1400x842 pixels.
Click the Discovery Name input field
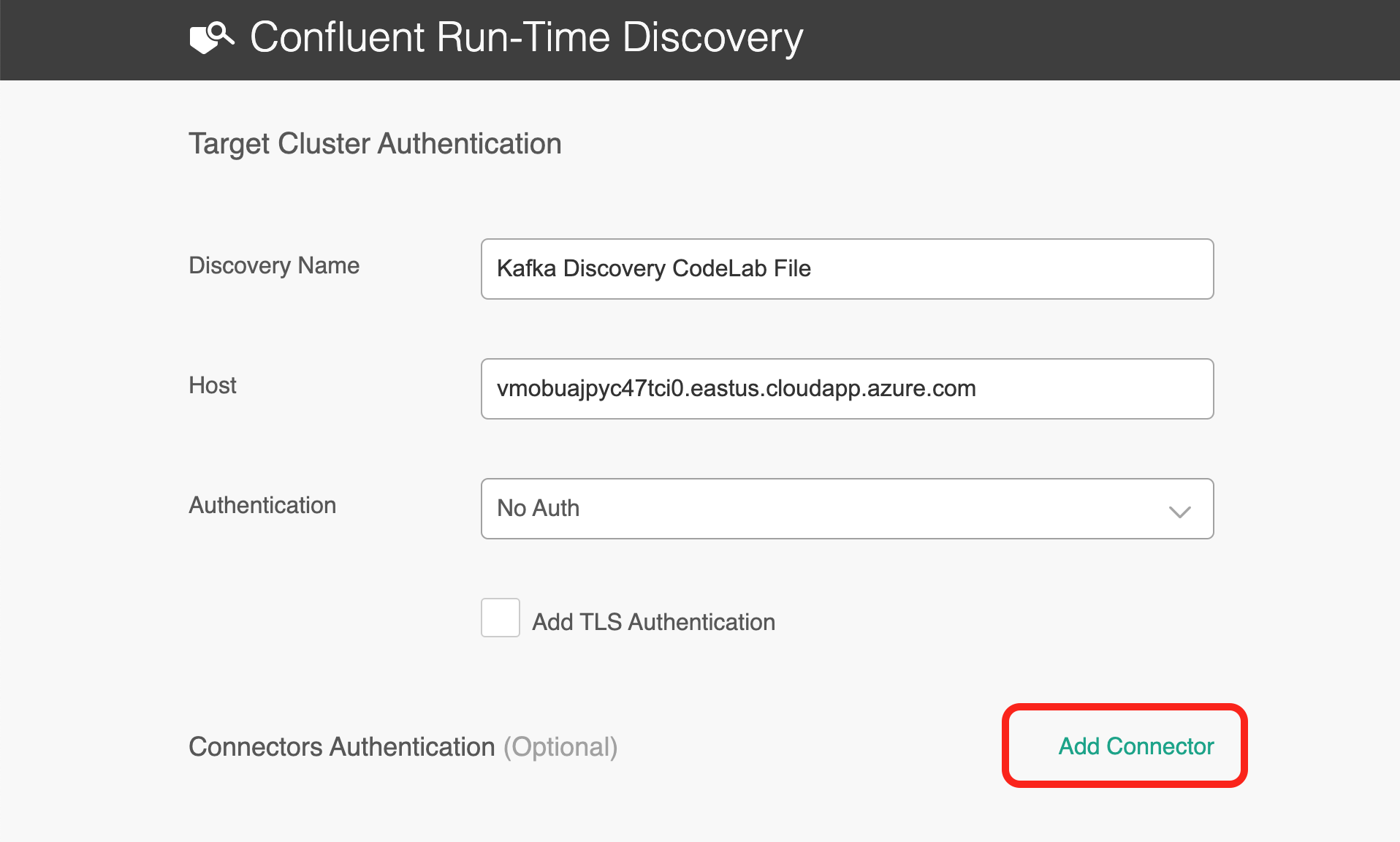coord(847,269)
